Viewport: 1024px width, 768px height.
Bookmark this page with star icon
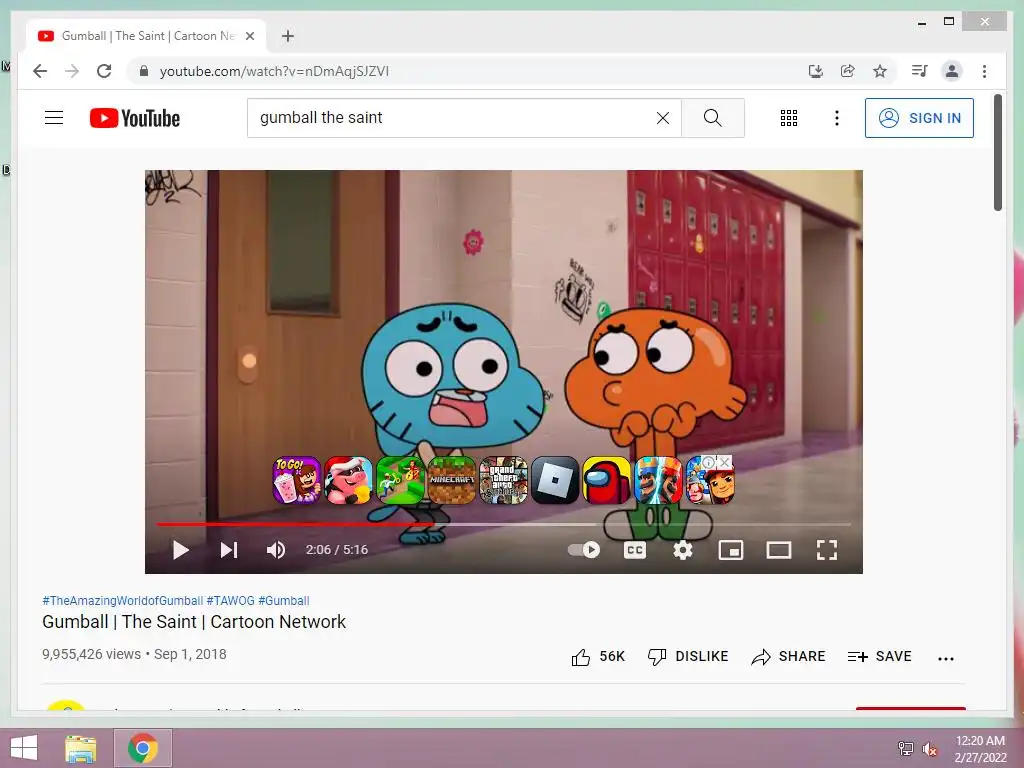880,71
